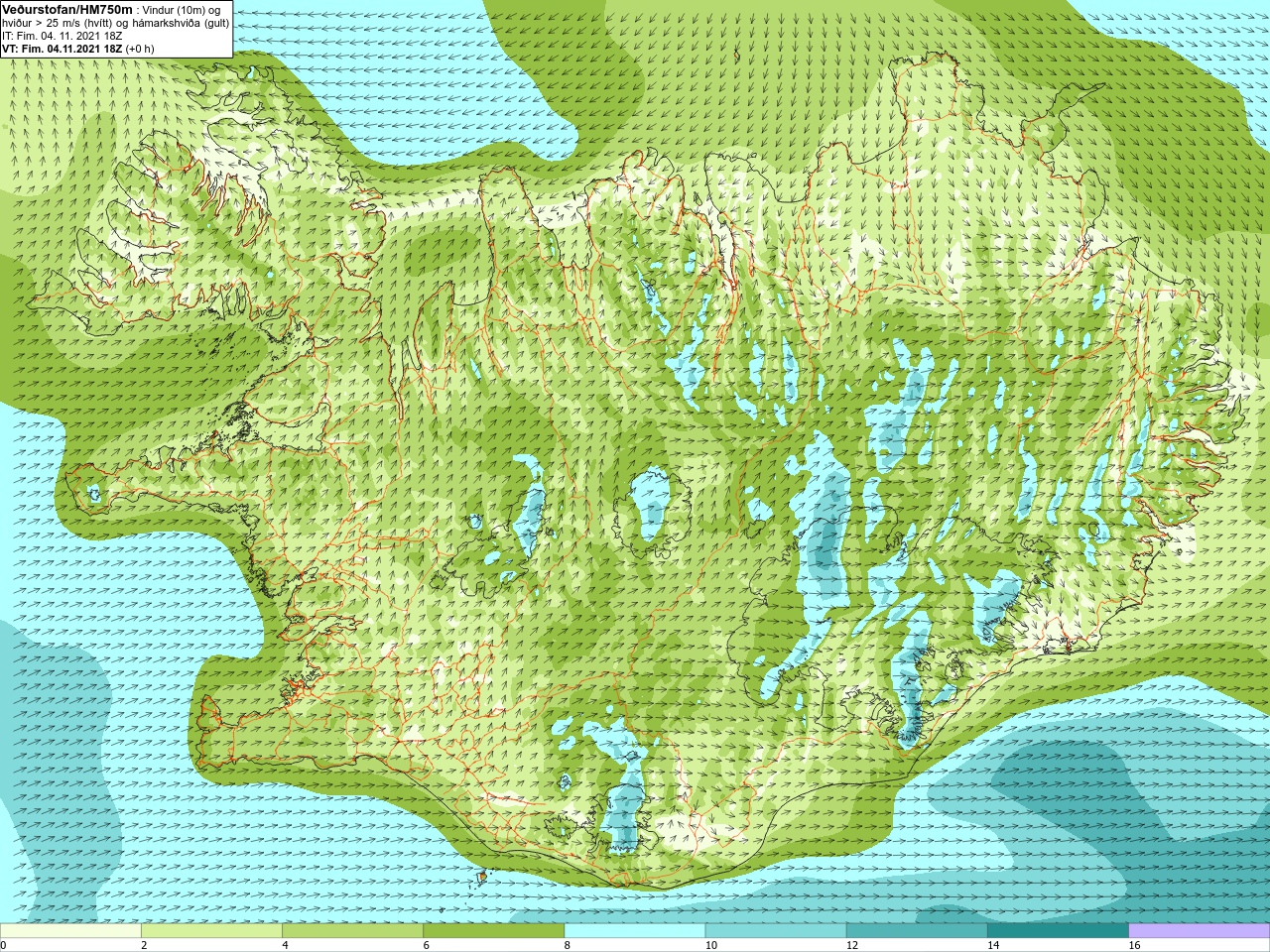The height and width of the screenshot is (952, 1270).
Task: Click the lavender above-16 m/s legend swatch
Action: pos(1199,931)
